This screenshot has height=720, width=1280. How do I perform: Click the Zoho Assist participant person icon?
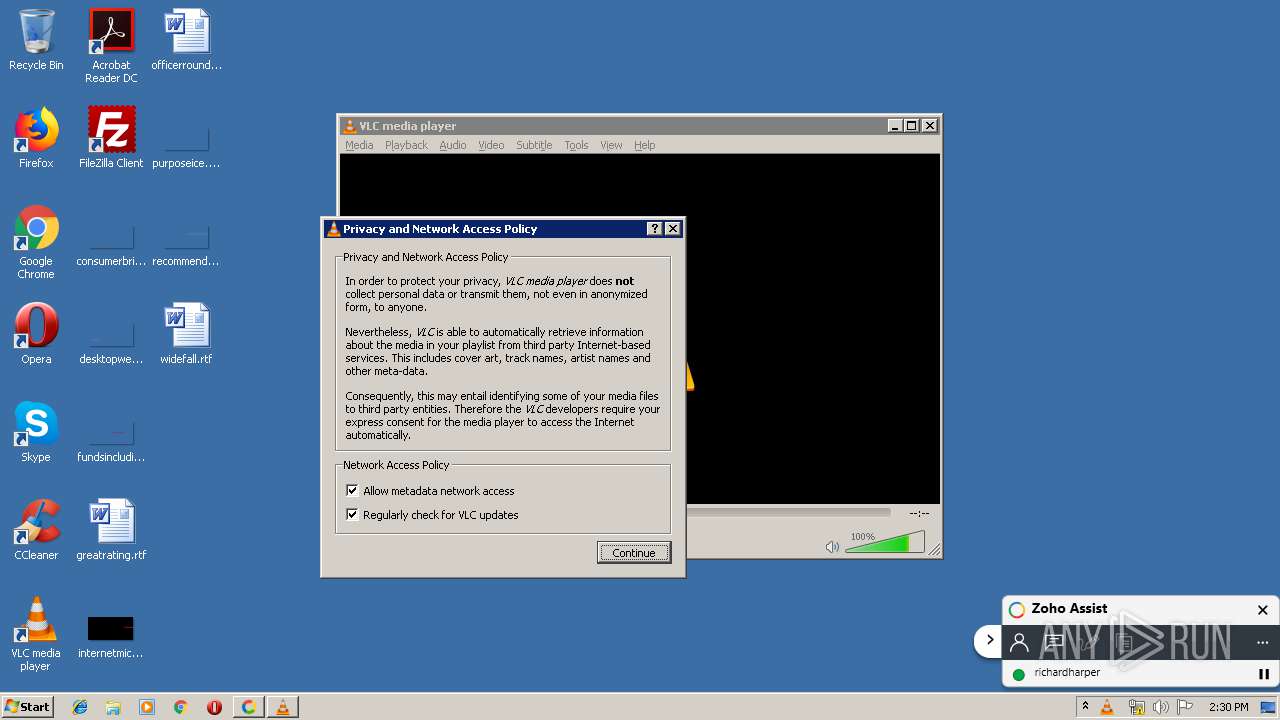[1019, 642]
